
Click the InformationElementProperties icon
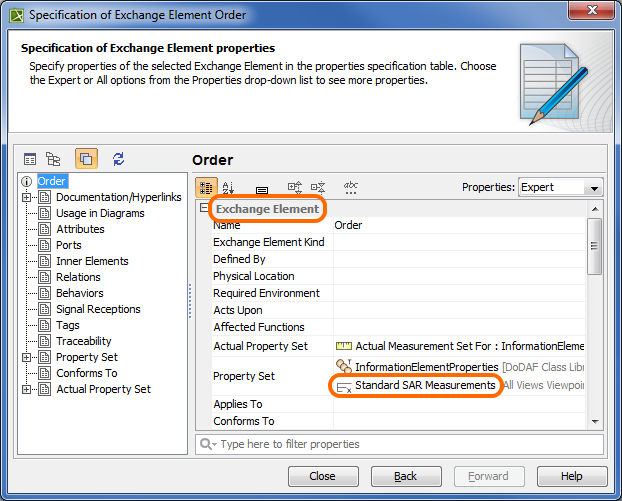click(x=344, y=366)
